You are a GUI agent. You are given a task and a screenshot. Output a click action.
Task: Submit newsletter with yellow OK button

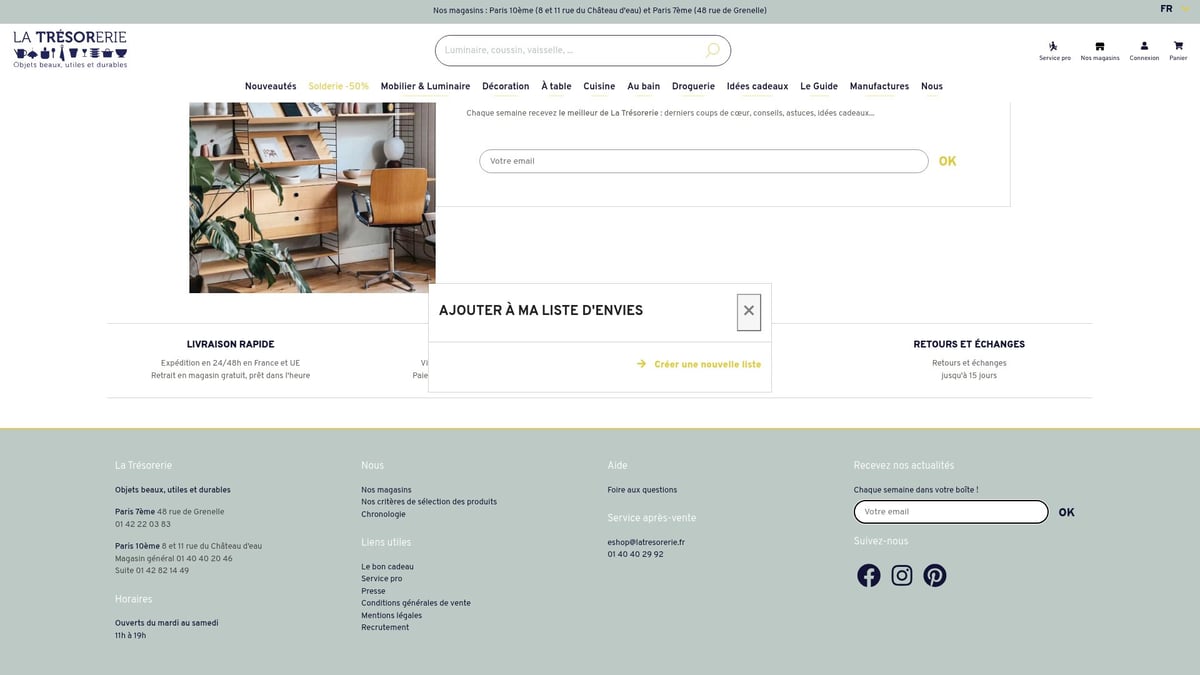click(947, 162)
